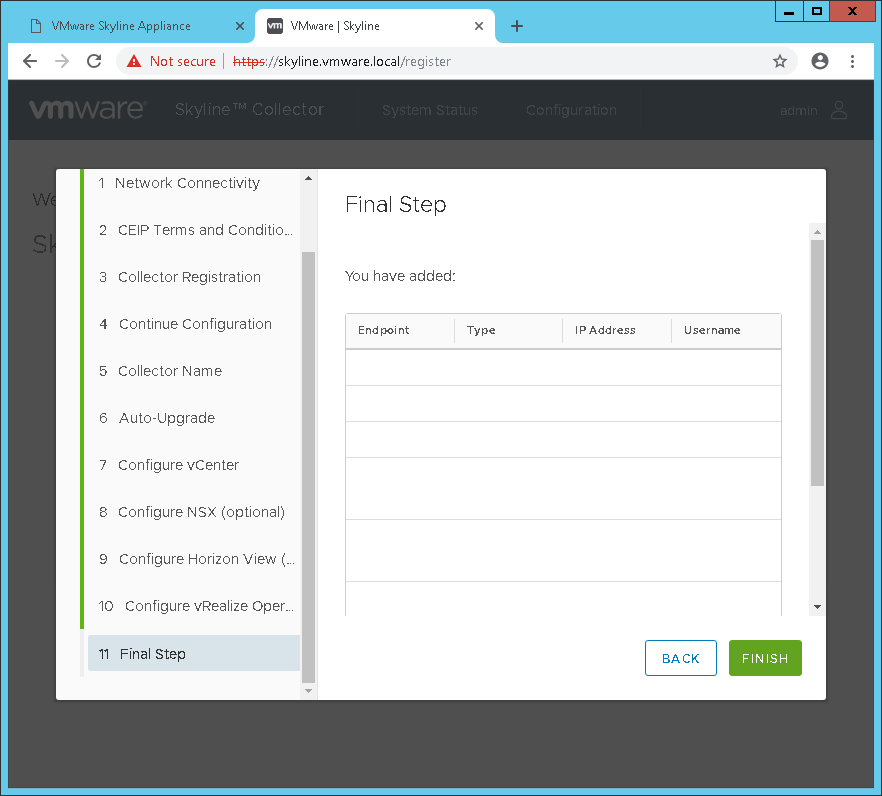Screen dimensions: 882x796
Task: Click the admin user icon
Action: pyautogui.click(x=839, y=110)
